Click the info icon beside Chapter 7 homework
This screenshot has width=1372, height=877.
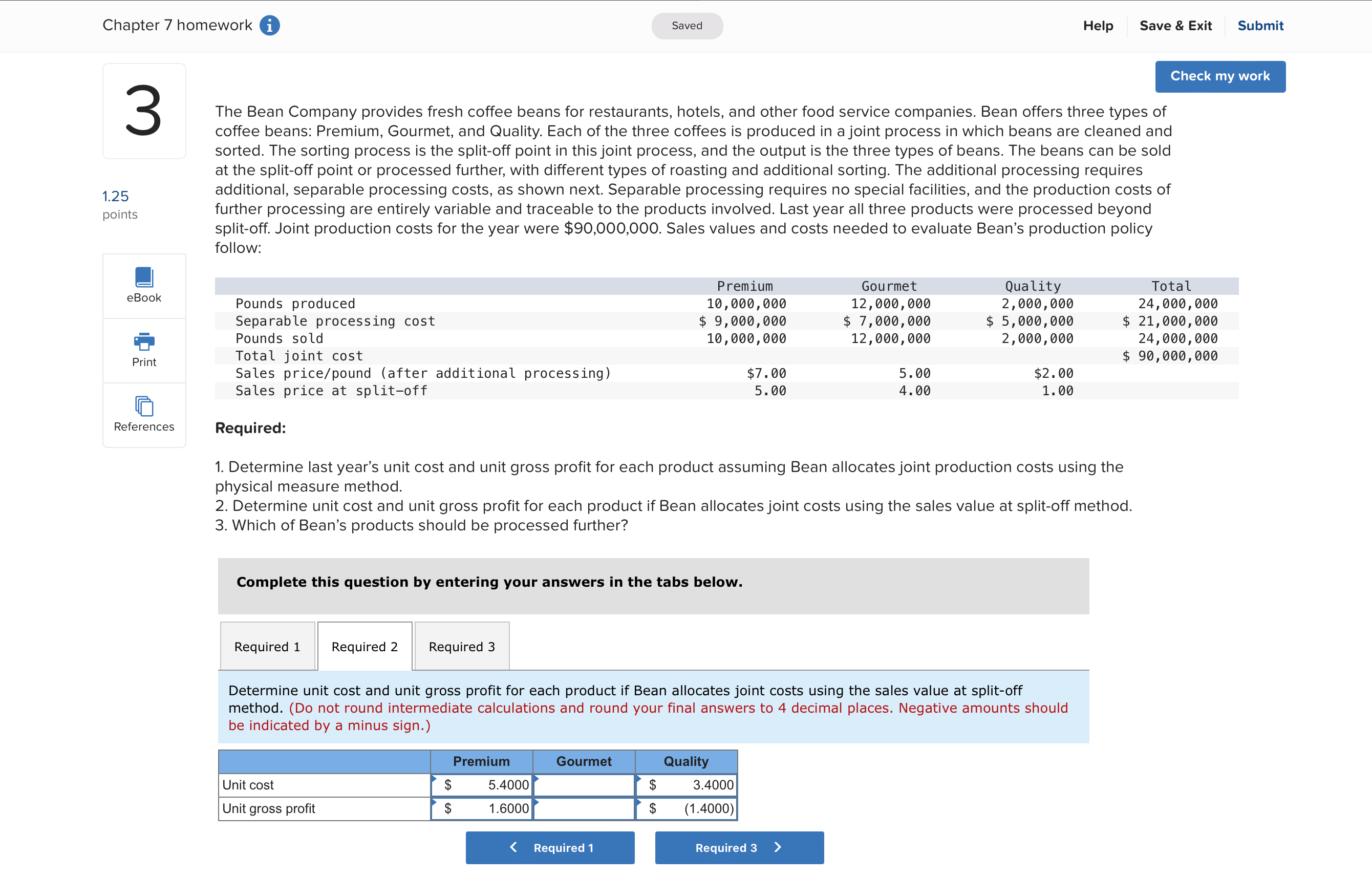tap(269, 26)
